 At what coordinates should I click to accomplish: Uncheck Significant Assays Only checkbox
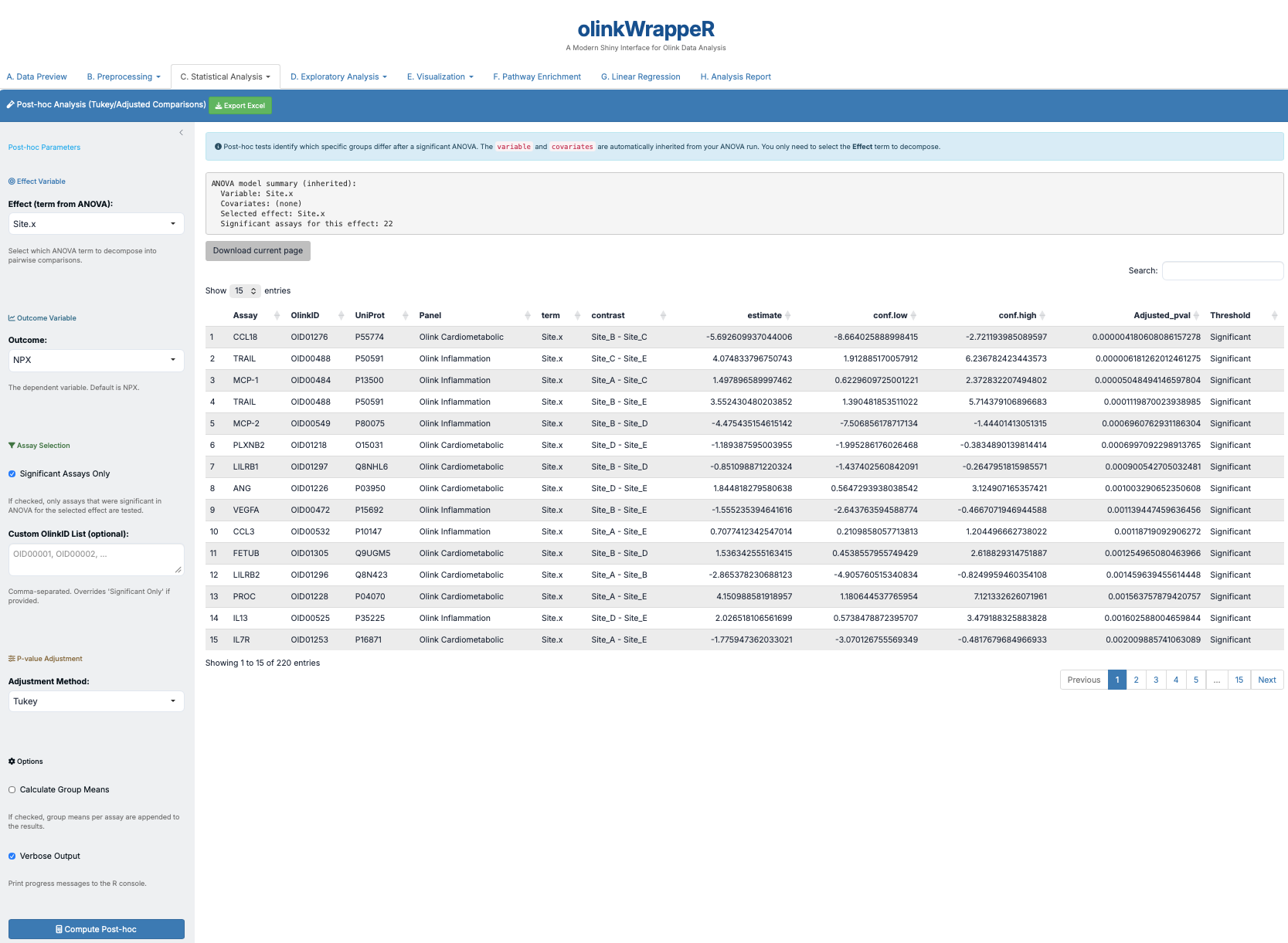[12, 474]
